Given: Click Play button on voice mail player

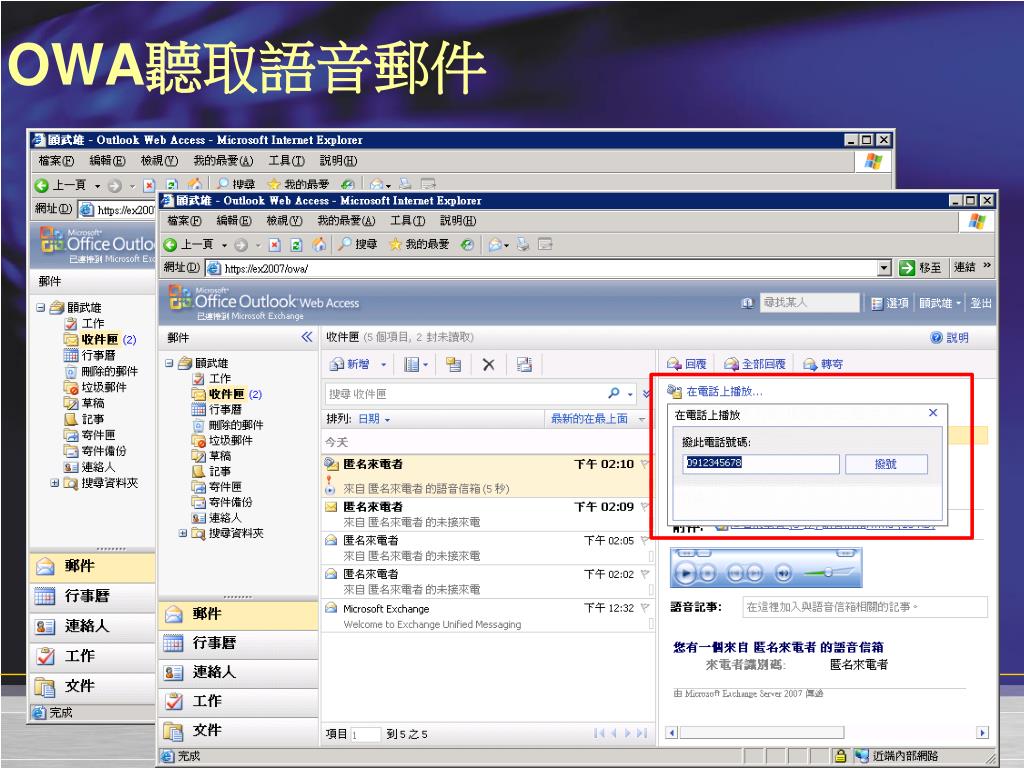Looking at the screenshot, I should [x=685, y=573].
